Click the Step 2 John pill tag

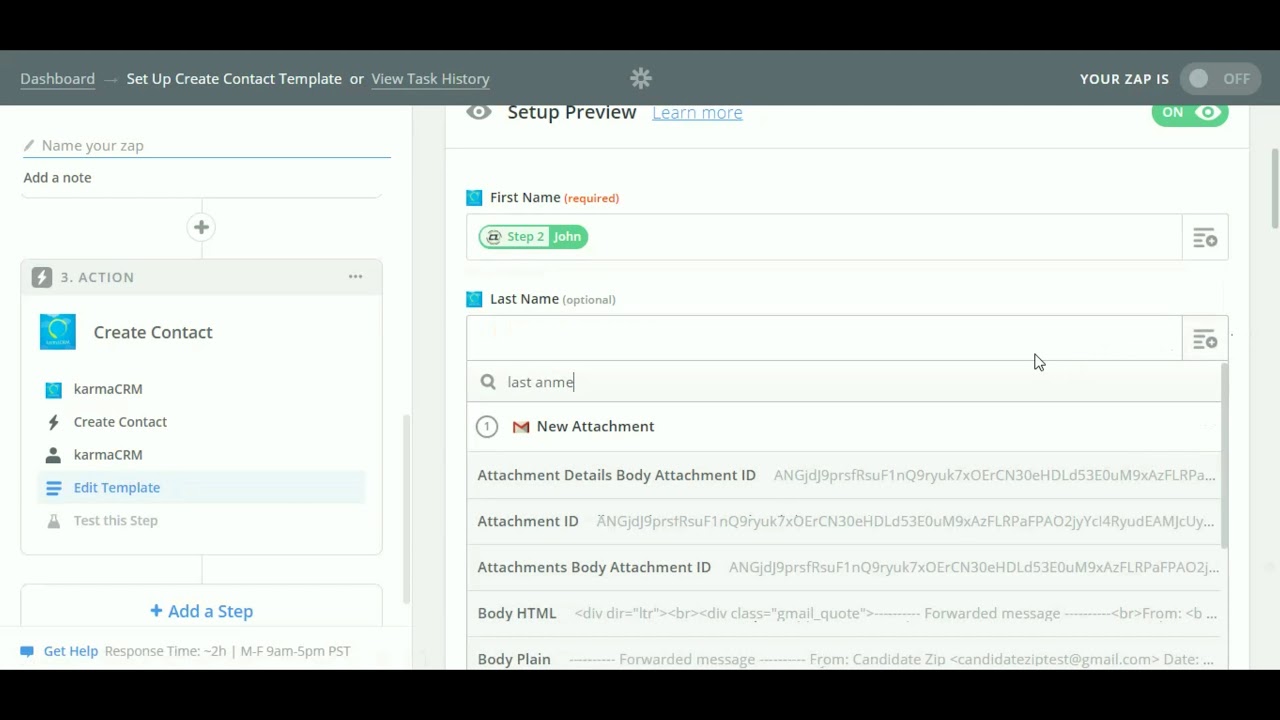pyautogui.click(x=533, y=237)
